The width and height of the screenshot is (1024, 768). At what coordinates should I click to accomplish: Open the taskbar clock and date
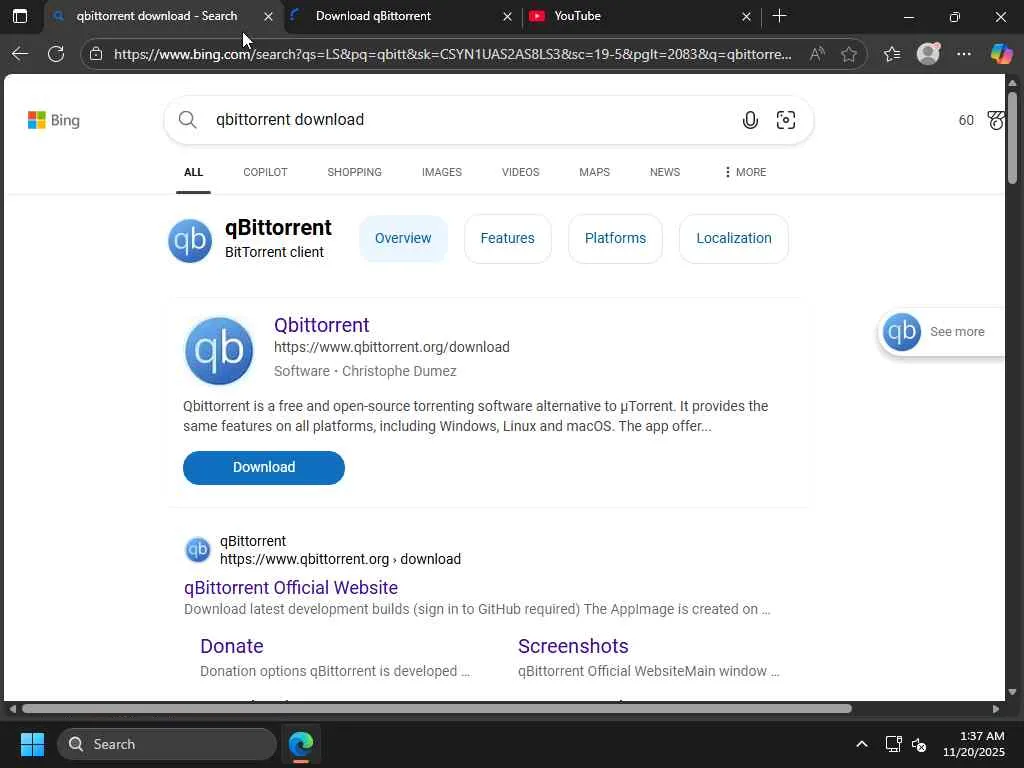click(974, 744)
